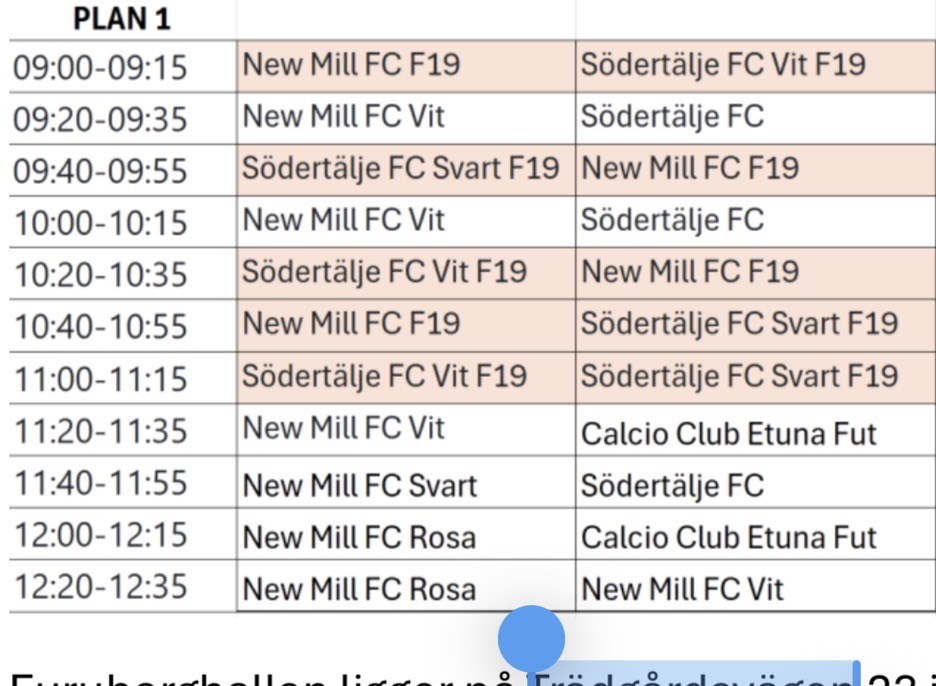Click Södertälje FC Svart F19 in the 10:40 row
Image resolution: width=936 pixels, height=686 pixels.
[x=739, y=323]
